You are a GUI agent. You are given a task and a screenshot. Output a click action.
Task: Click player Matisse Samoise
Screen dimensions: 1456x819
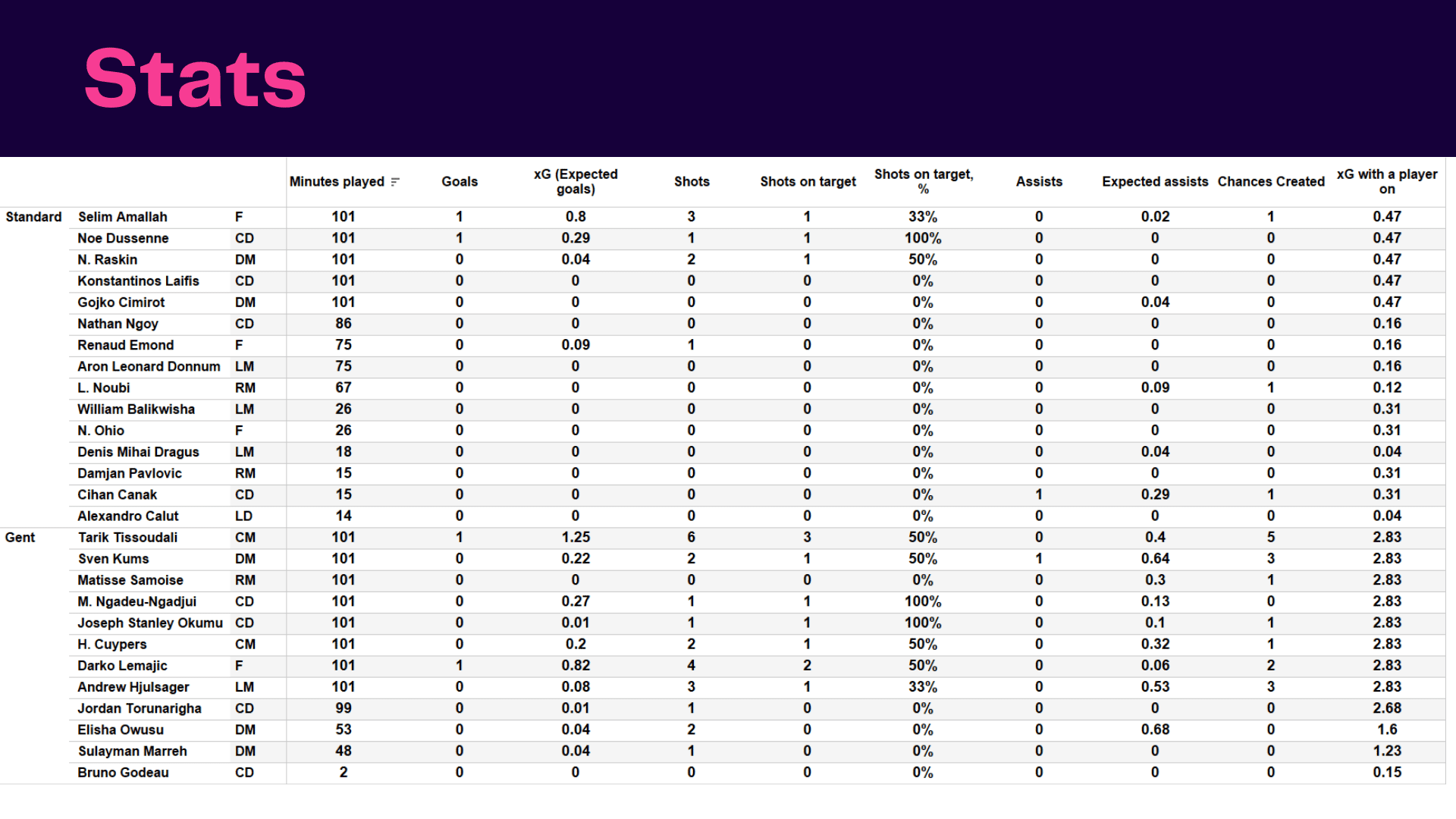tap(130, 580)
